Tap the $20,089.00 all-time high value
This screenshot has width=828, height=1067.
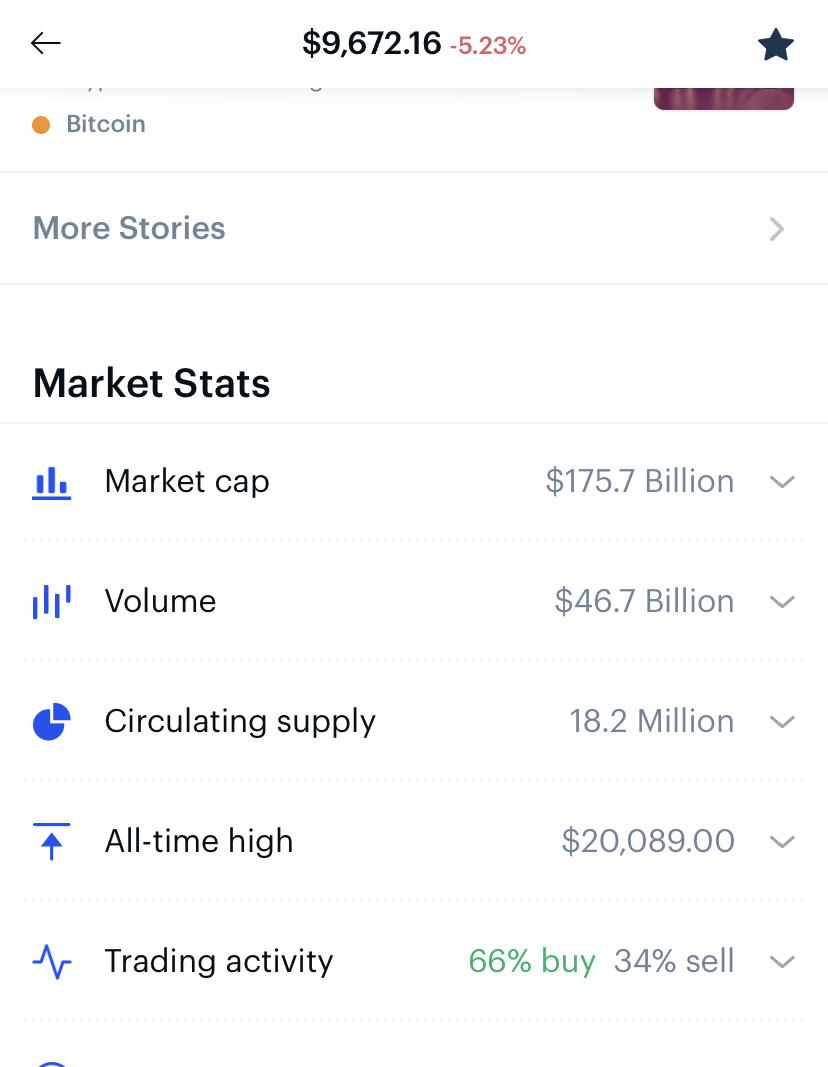coord(648,841)
